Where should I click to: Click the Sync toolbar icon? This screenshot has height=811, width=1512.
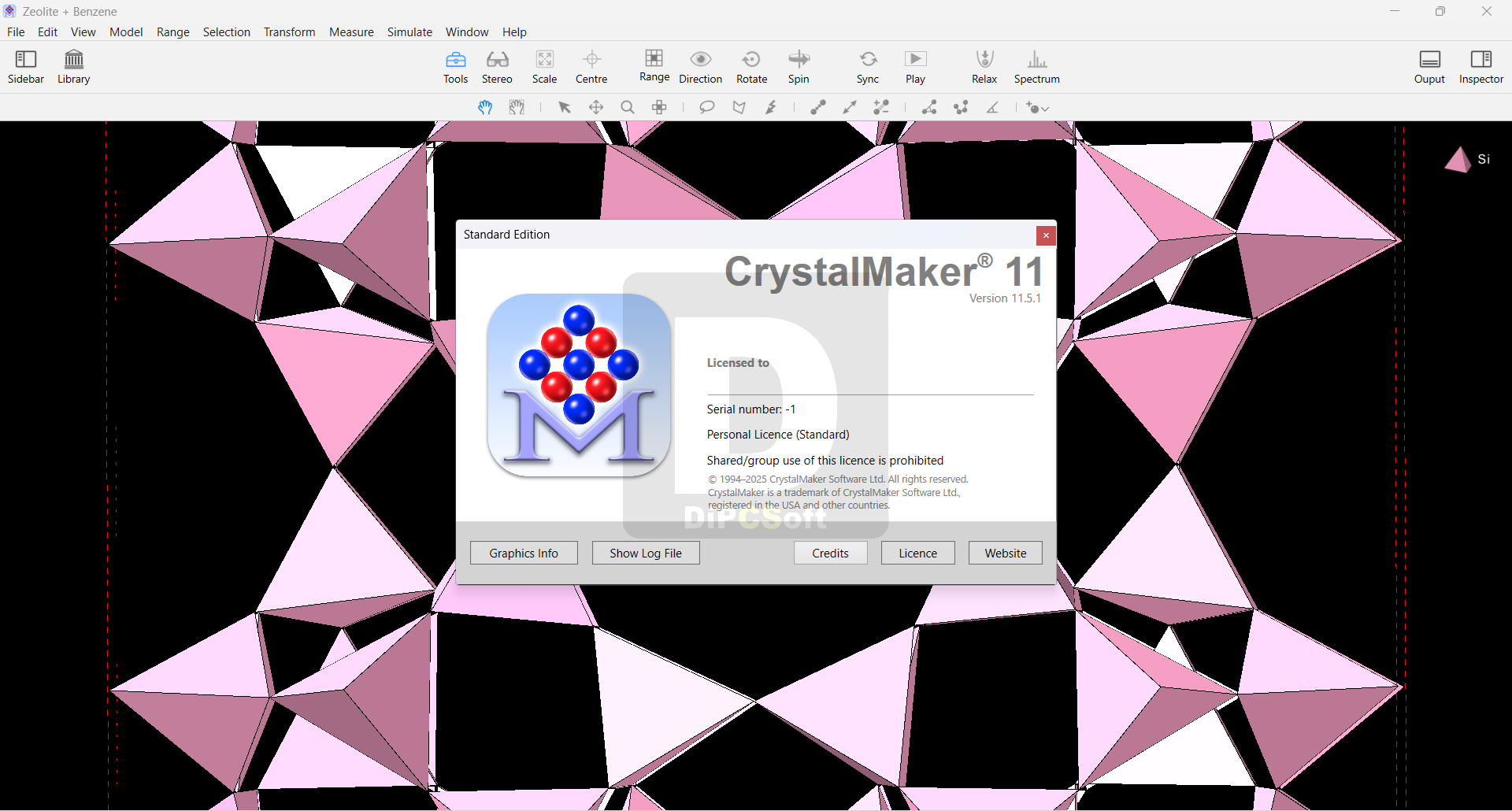[868, 67]
